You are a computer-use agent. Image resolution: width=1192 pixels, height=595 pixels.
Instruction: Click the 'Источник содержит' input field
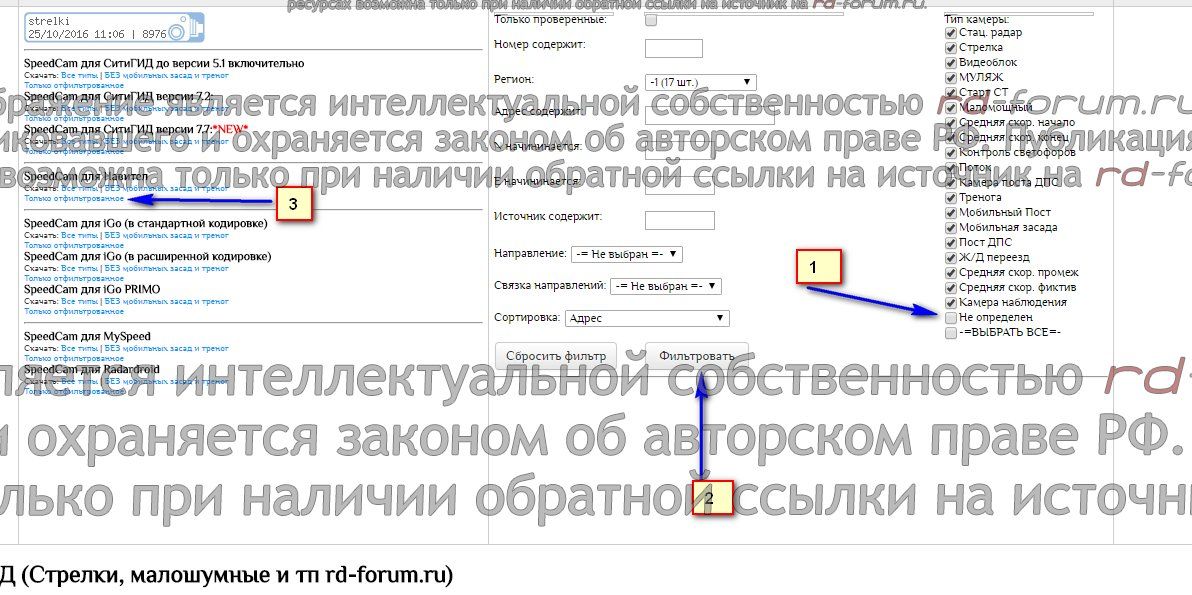(x=680, y=220)
